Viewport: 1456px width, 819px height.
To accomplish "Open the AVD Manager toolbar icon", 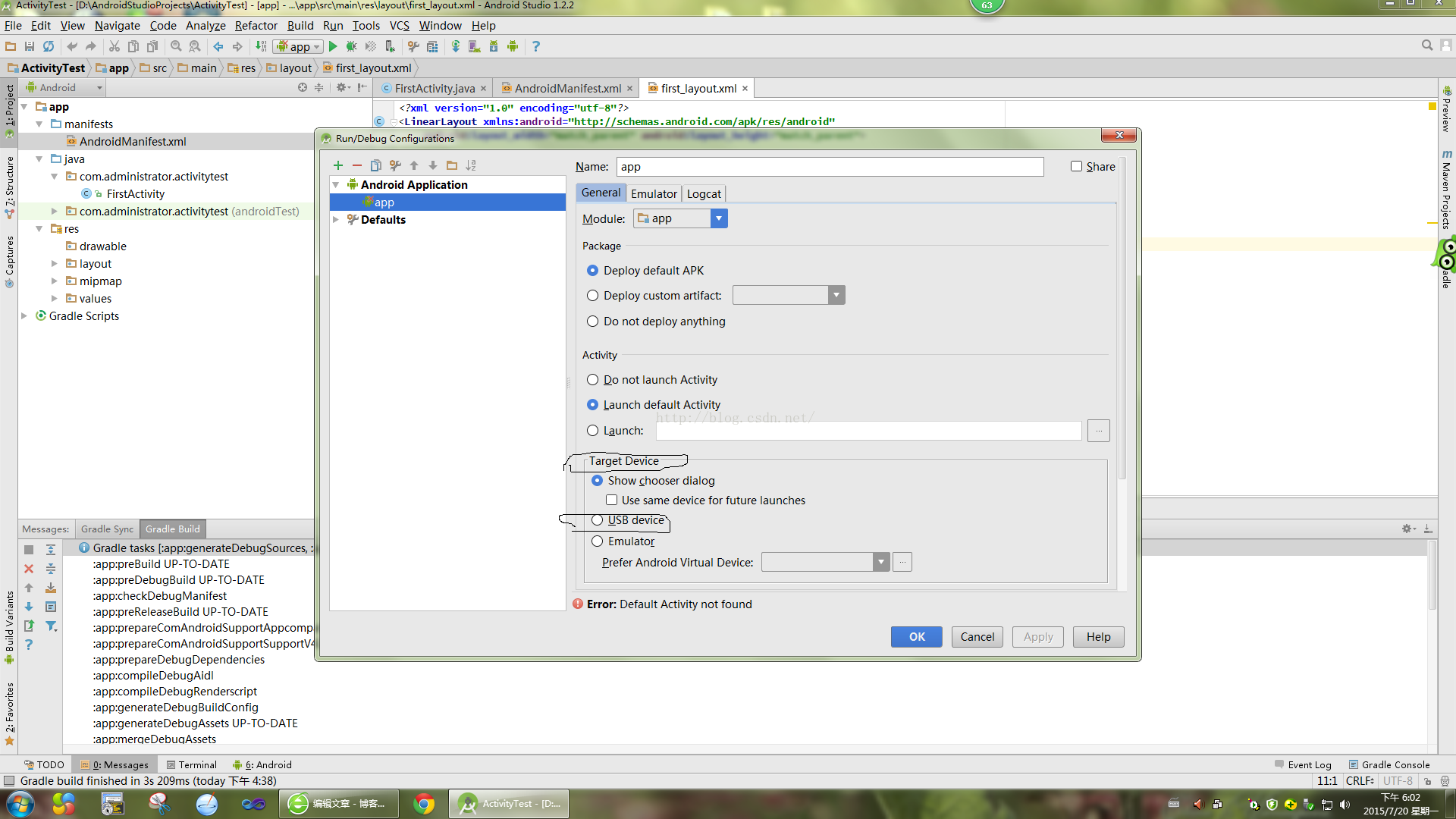I will click(x=475, y=46).
